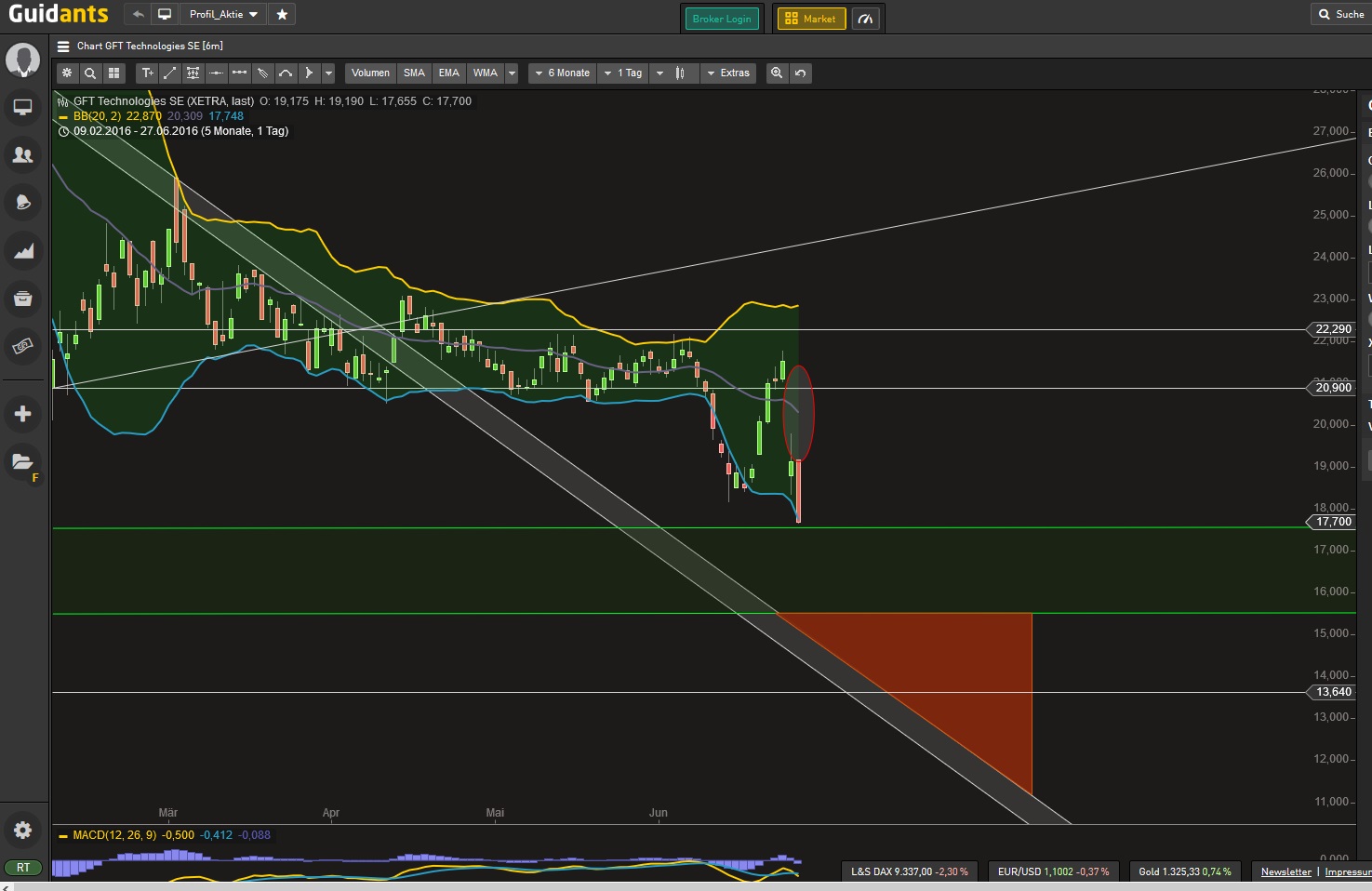
Task: Open the user profile avatar
Action: pyautogui.click(x=23, y=60)
